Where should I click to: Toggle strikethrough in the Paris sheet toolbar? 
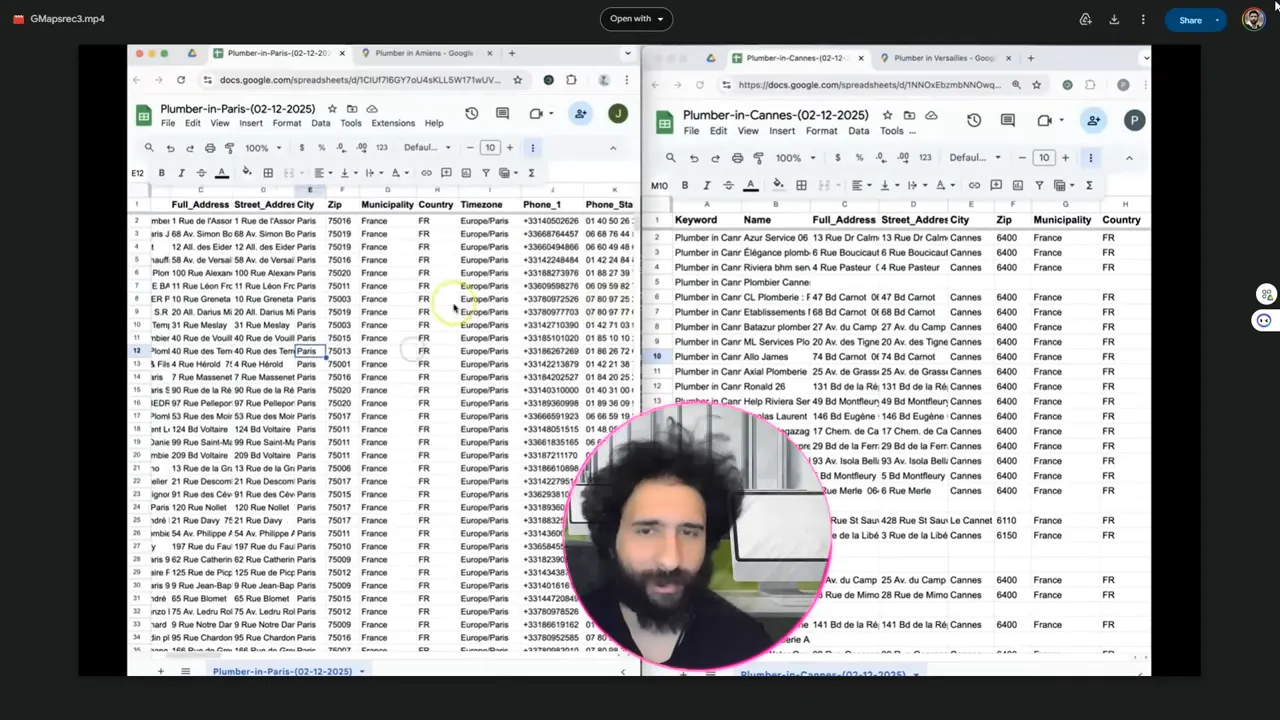coord(201,173)
